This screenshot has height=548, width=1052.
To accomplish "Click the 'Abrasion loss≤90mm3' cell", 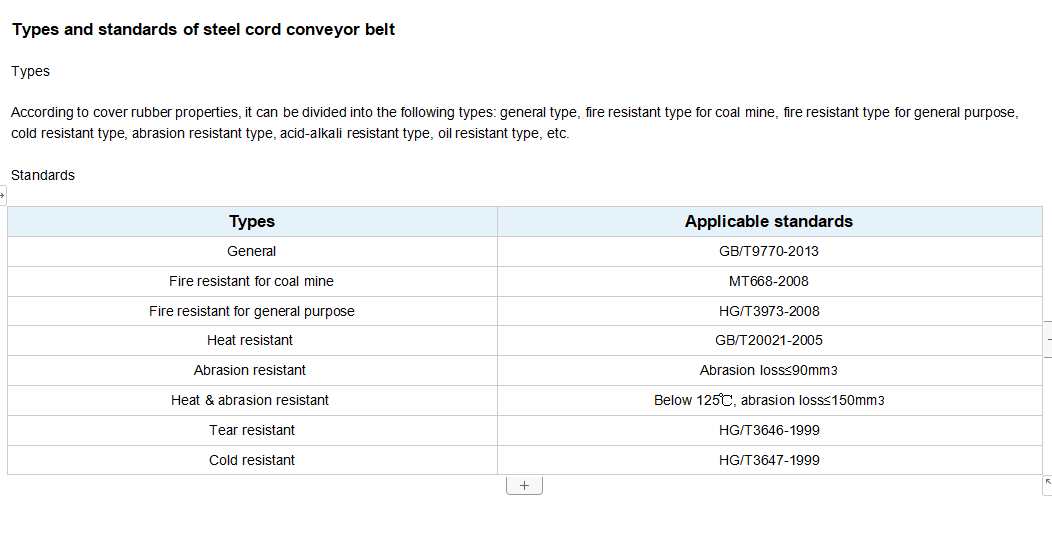I will click(x=770, y=370).
